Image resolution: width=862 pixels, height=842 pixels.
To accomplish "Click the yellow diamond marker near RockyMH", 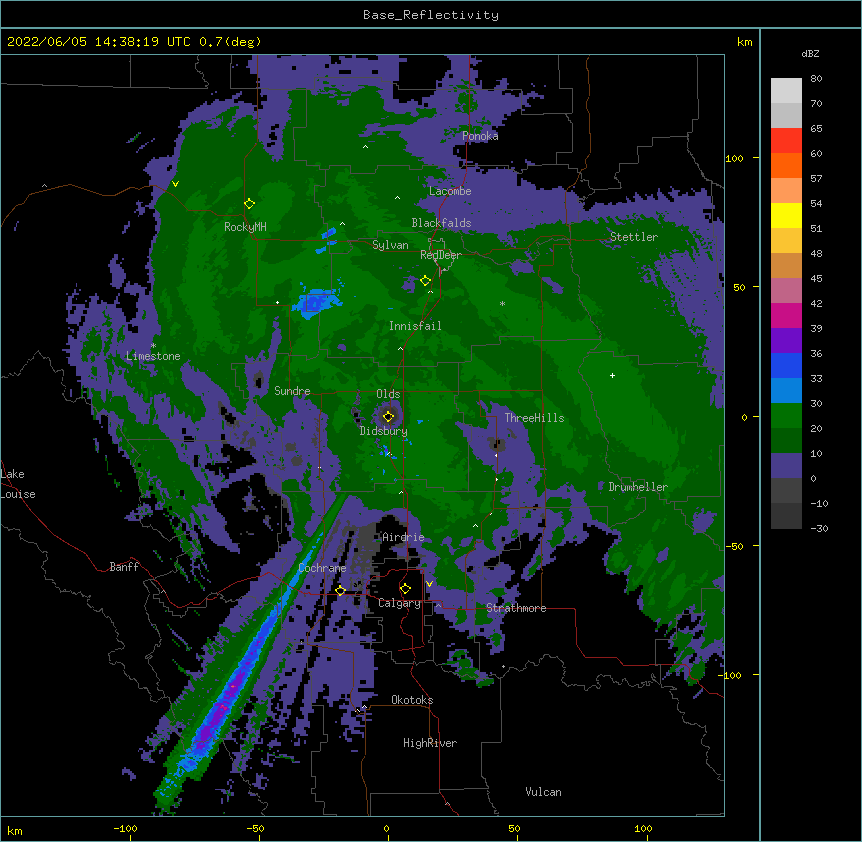I will tap(250, 204).
